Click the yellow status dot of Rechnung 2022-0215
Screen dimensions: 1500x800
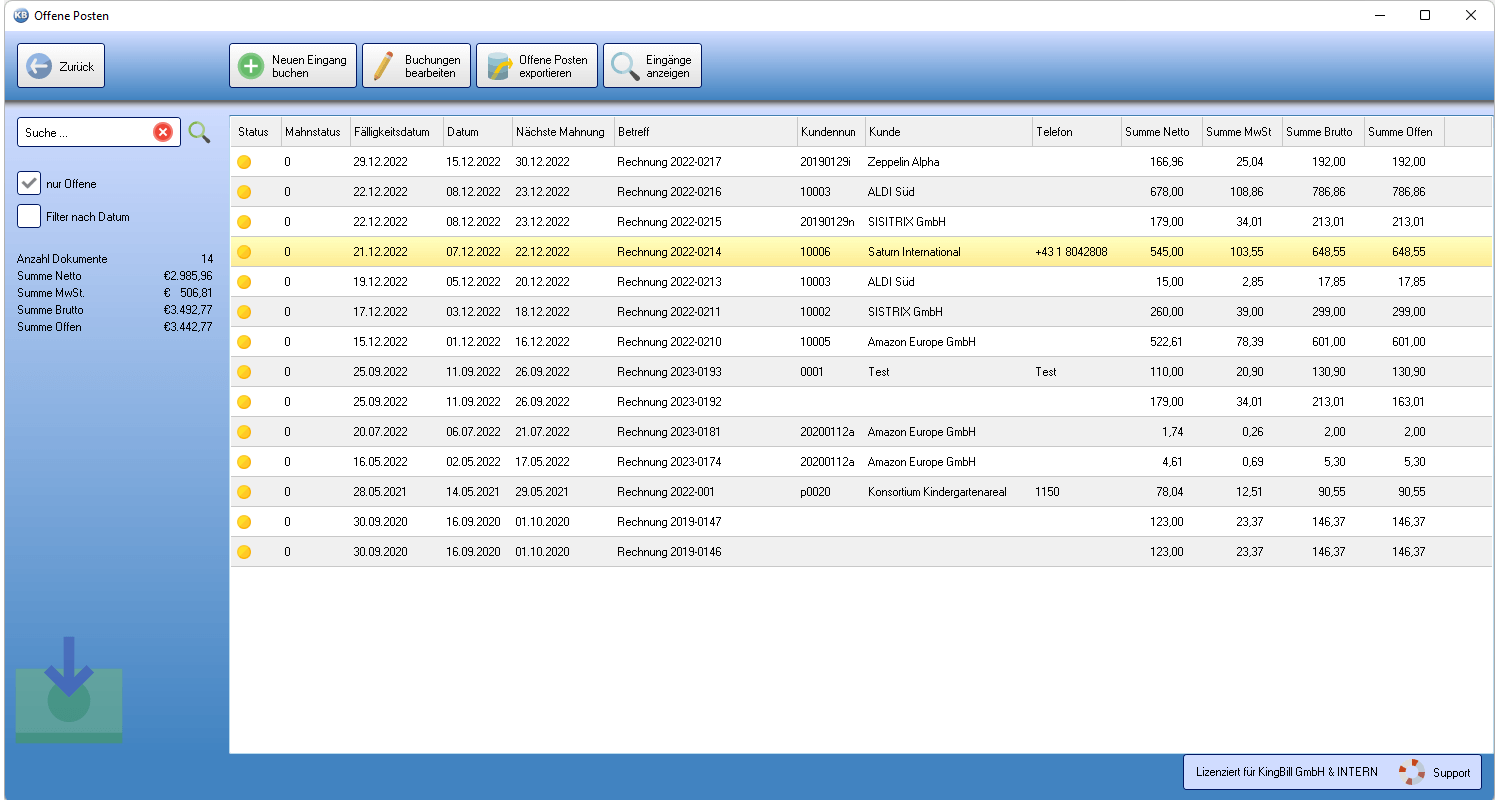coord(244,222)
